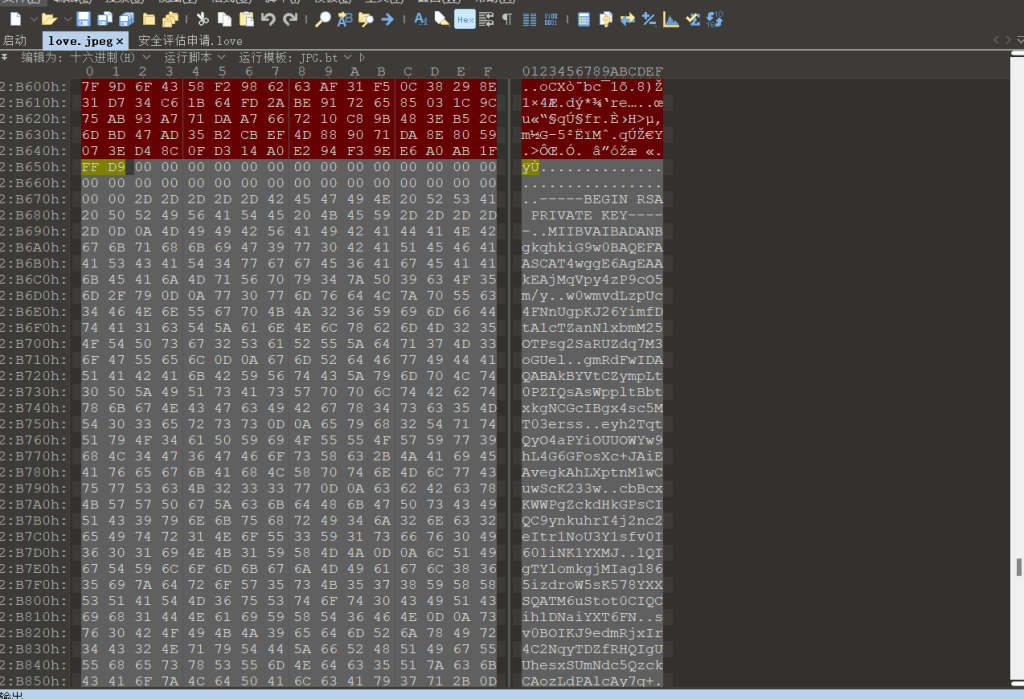
Task: Toggle the Hex edit mode button
Action: (x=464, y=19)
